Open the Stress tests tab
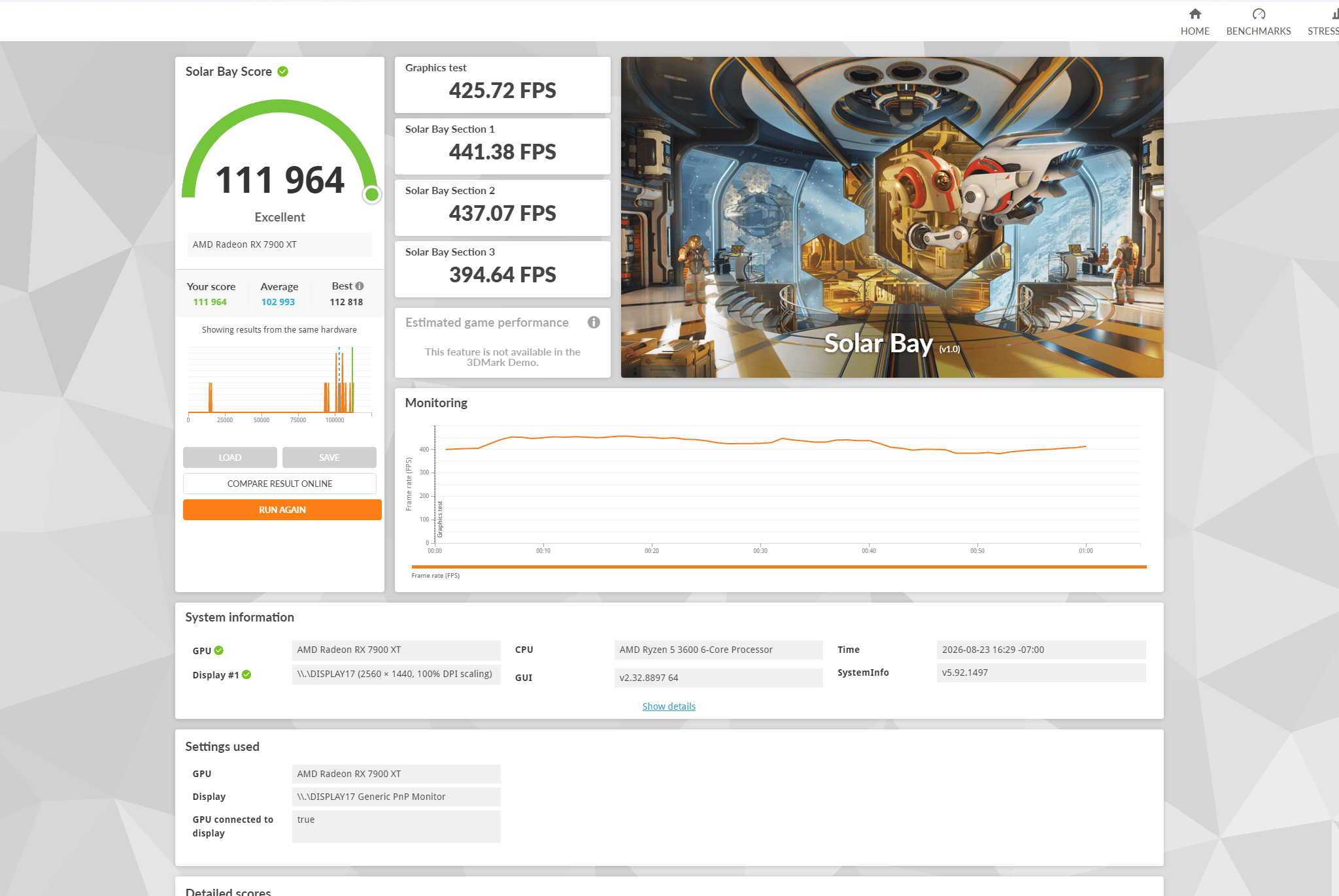This screenshot has width=1339, height=896. pyautogui.click(x=1323, y=22)
